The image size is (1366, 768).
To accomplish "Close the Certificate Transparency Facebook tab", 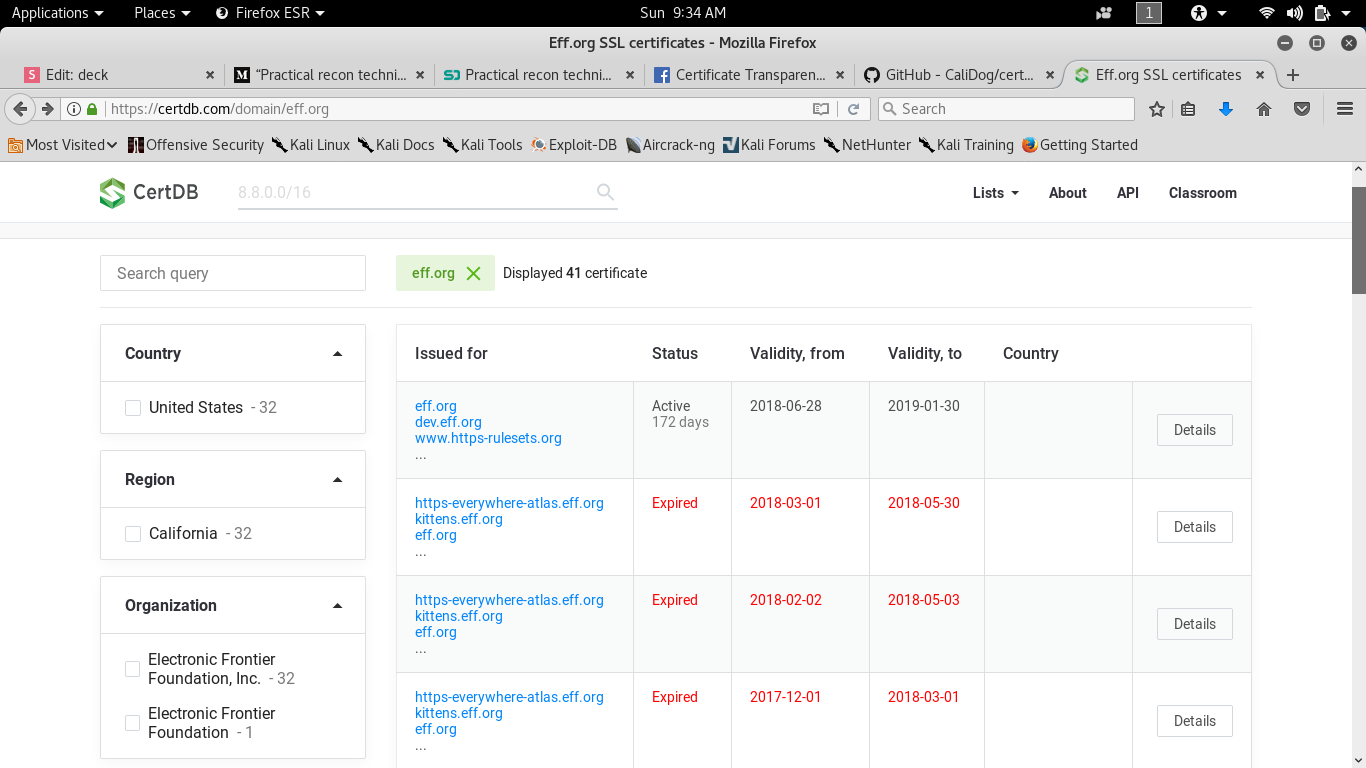I will 840,75.
